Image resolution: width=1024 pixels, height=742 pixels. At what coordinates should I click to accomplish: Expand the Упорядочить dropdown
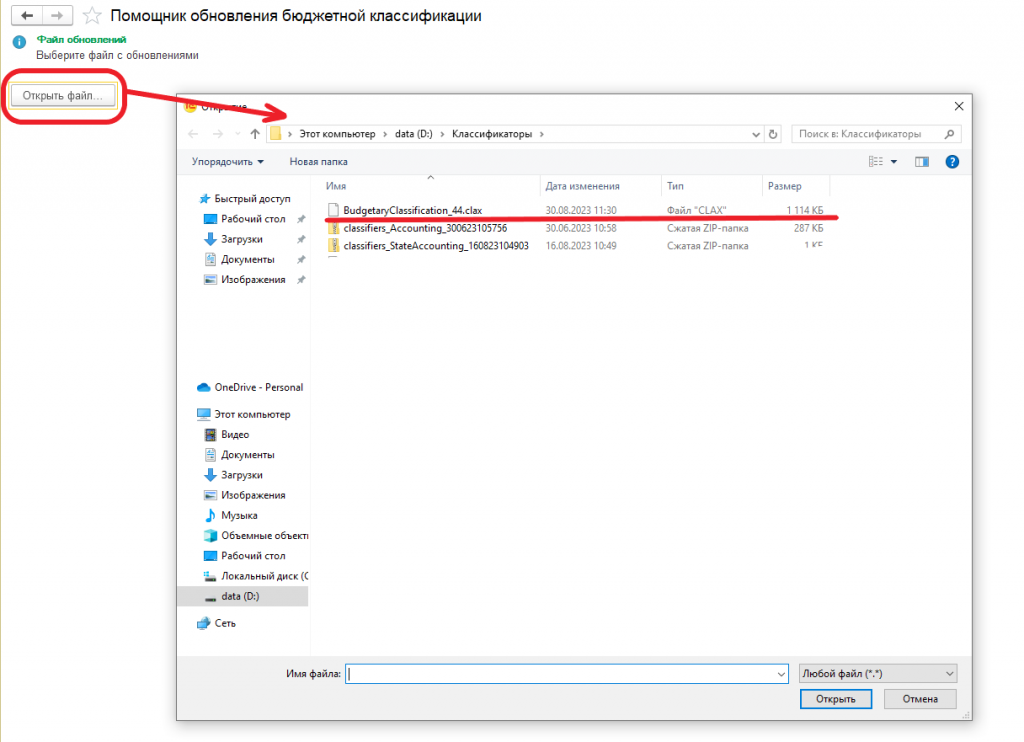coord(227,162)
